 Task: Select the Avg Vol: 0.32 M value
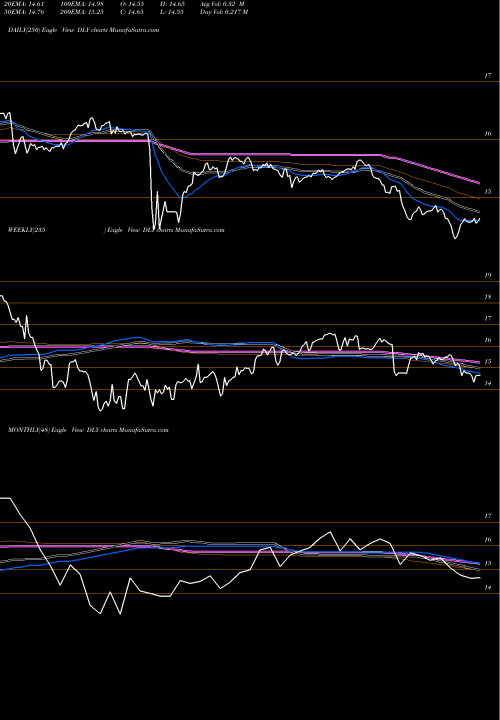[222, 4]
